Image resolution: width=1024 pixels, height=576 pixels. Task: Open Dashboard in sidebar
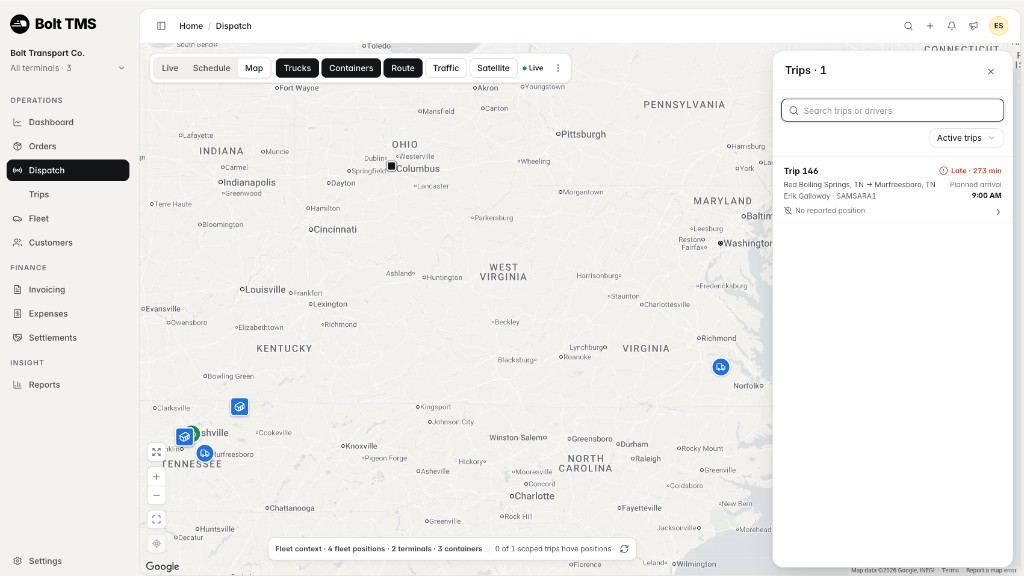[x=68, y=122]
